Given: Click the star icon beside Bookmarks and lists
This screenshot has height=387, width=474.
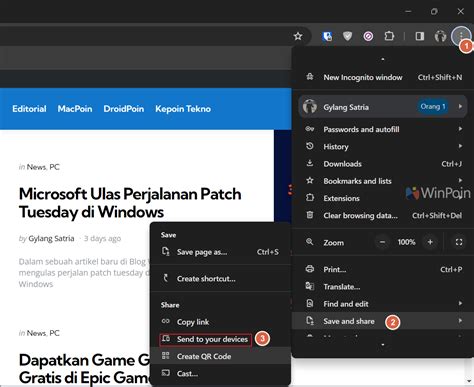Looking at the screenshot, I should coord(310,180).
